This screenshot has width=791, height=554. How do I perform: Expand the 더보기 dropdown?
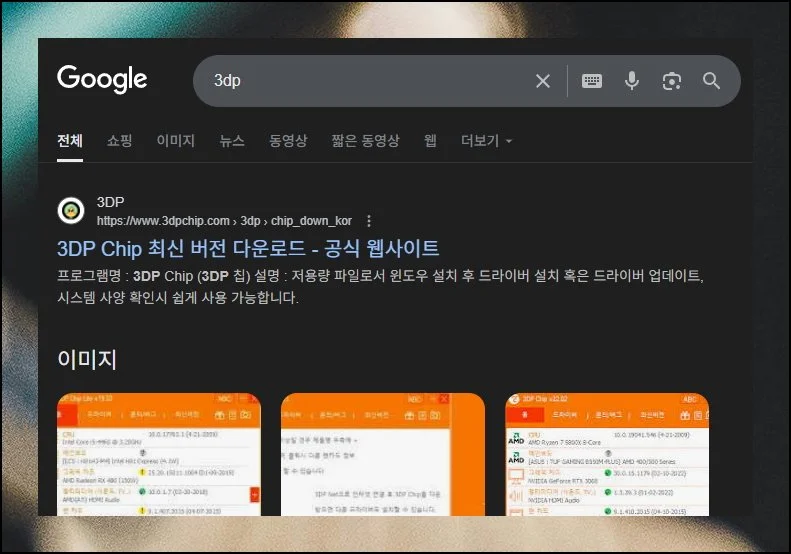[x=486, y=141]
